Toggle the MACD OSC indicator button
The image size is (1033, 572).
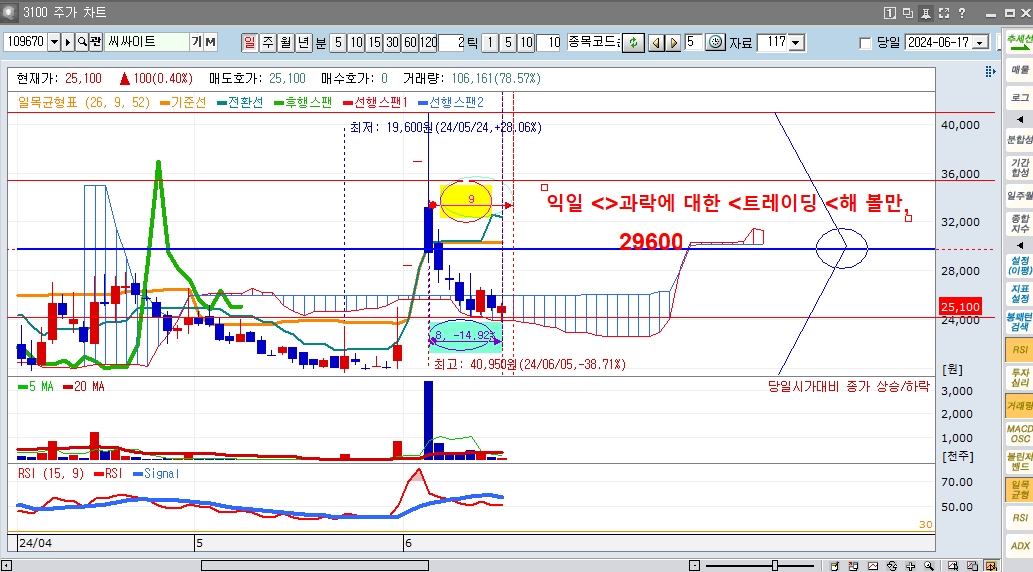(x=1019, y=434)
